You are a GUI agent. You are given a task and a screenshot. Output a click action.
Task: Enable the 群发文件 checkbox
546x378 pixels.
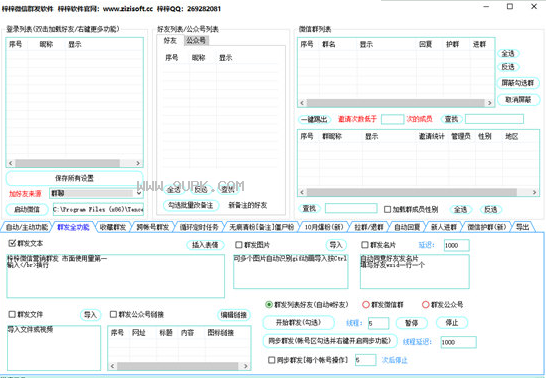click(x=12, y=315)
